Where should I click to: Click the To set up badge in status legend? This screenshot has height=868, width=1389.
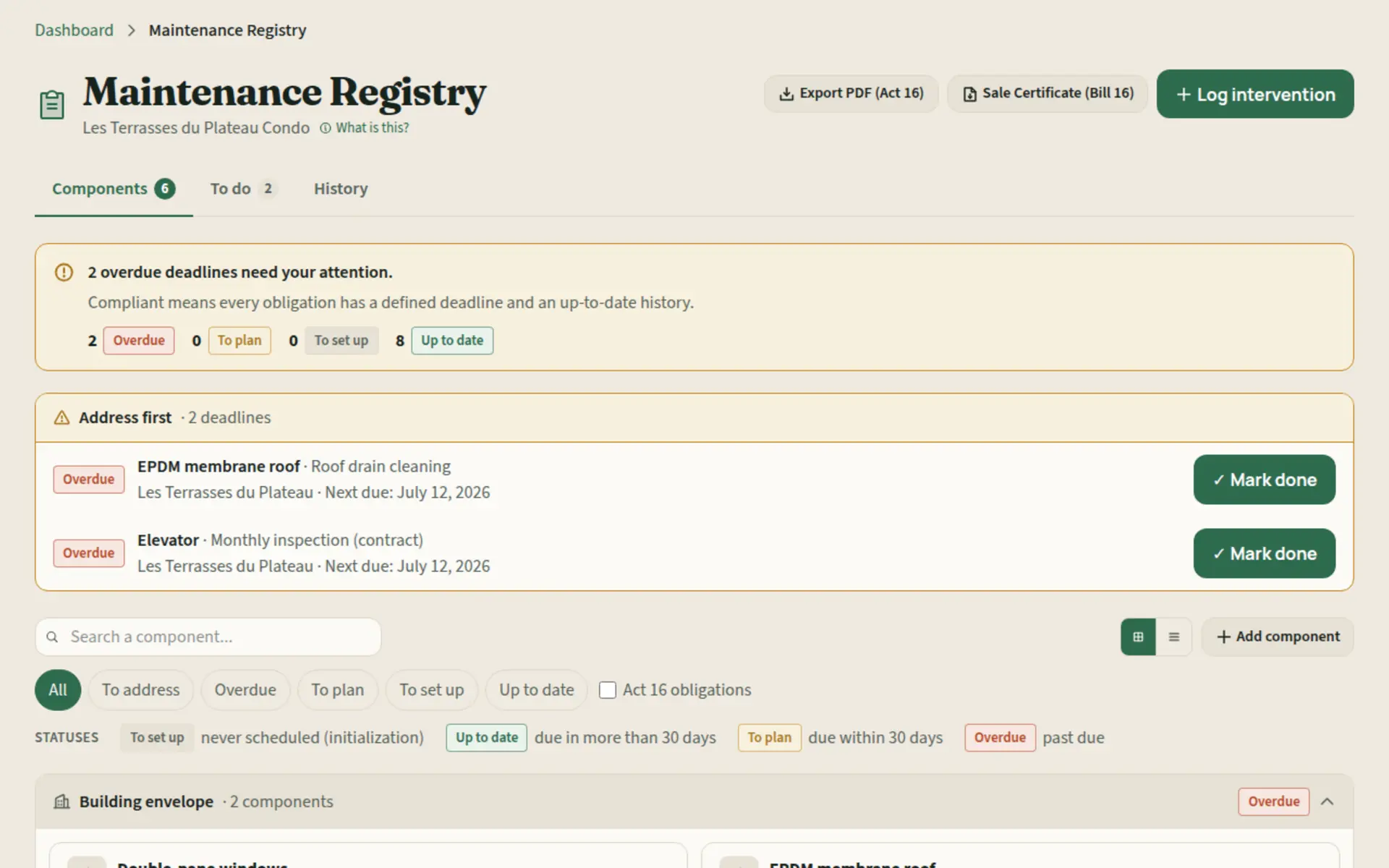coord(157,738)
